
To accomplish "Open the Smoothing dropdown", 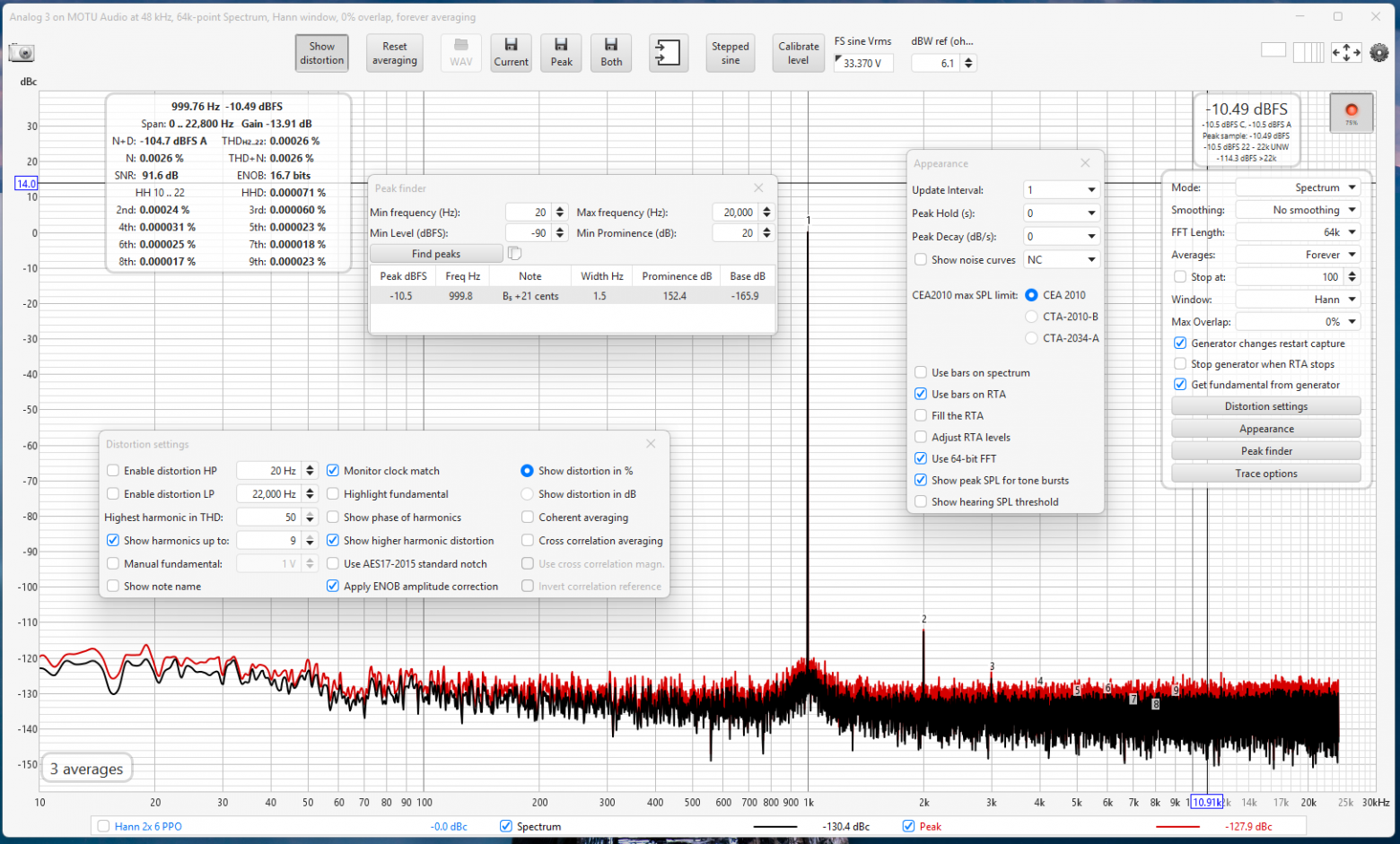I will click(1298, 210).
